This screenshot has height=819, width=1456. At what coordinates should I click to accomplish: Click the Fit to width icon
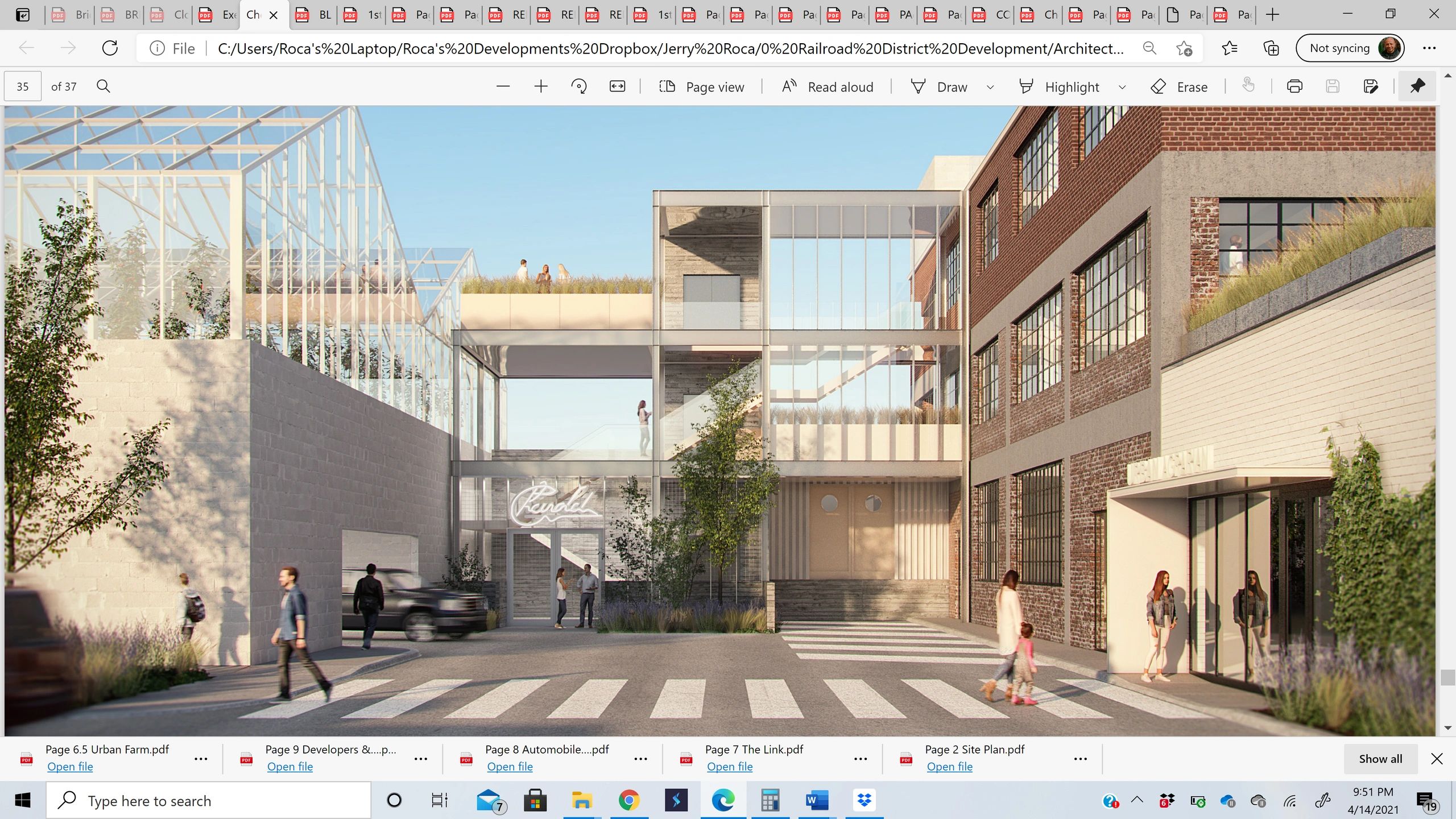coord(617,86)
